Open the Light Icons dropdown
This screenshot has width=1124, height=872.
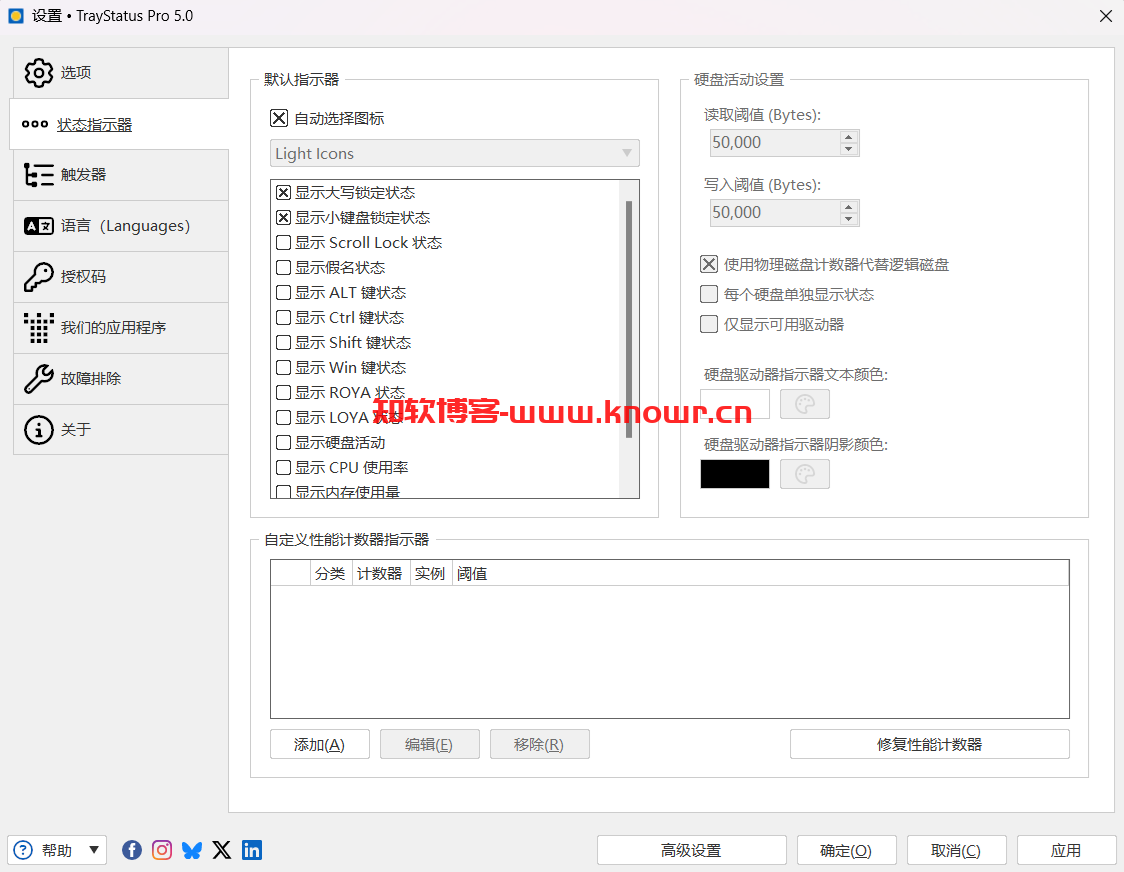coord(454,153)
